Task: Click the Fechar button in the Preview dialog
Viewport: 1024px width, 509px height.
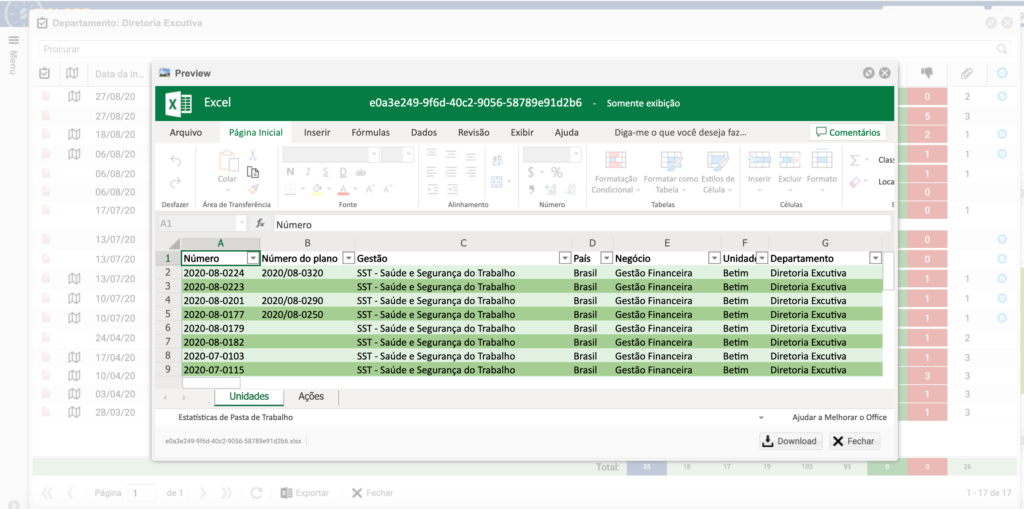Action: [x=854, y=441]
